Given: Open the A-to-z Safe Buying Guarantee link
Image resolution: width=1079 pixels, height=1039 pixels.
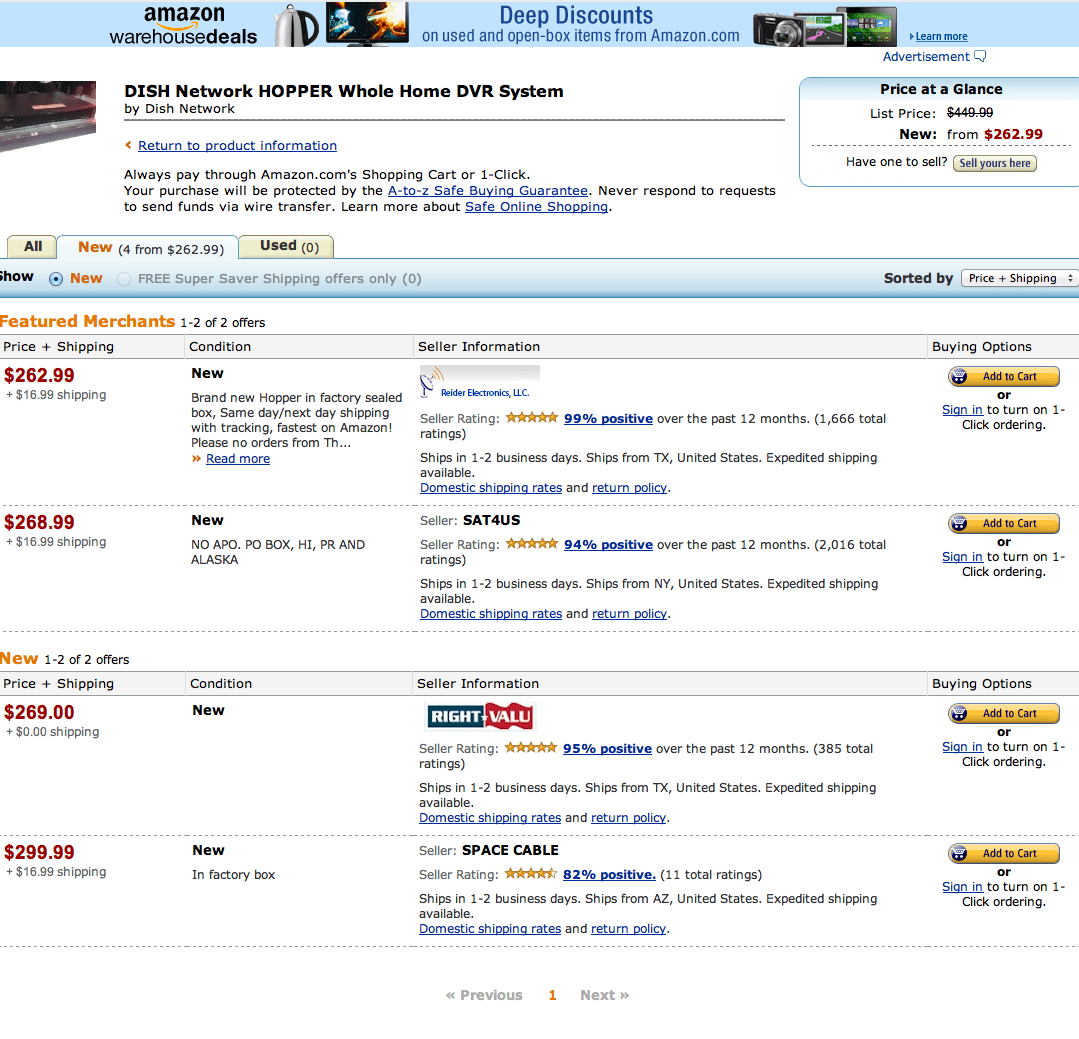Looking at the screenshot, I should [487, 191].
